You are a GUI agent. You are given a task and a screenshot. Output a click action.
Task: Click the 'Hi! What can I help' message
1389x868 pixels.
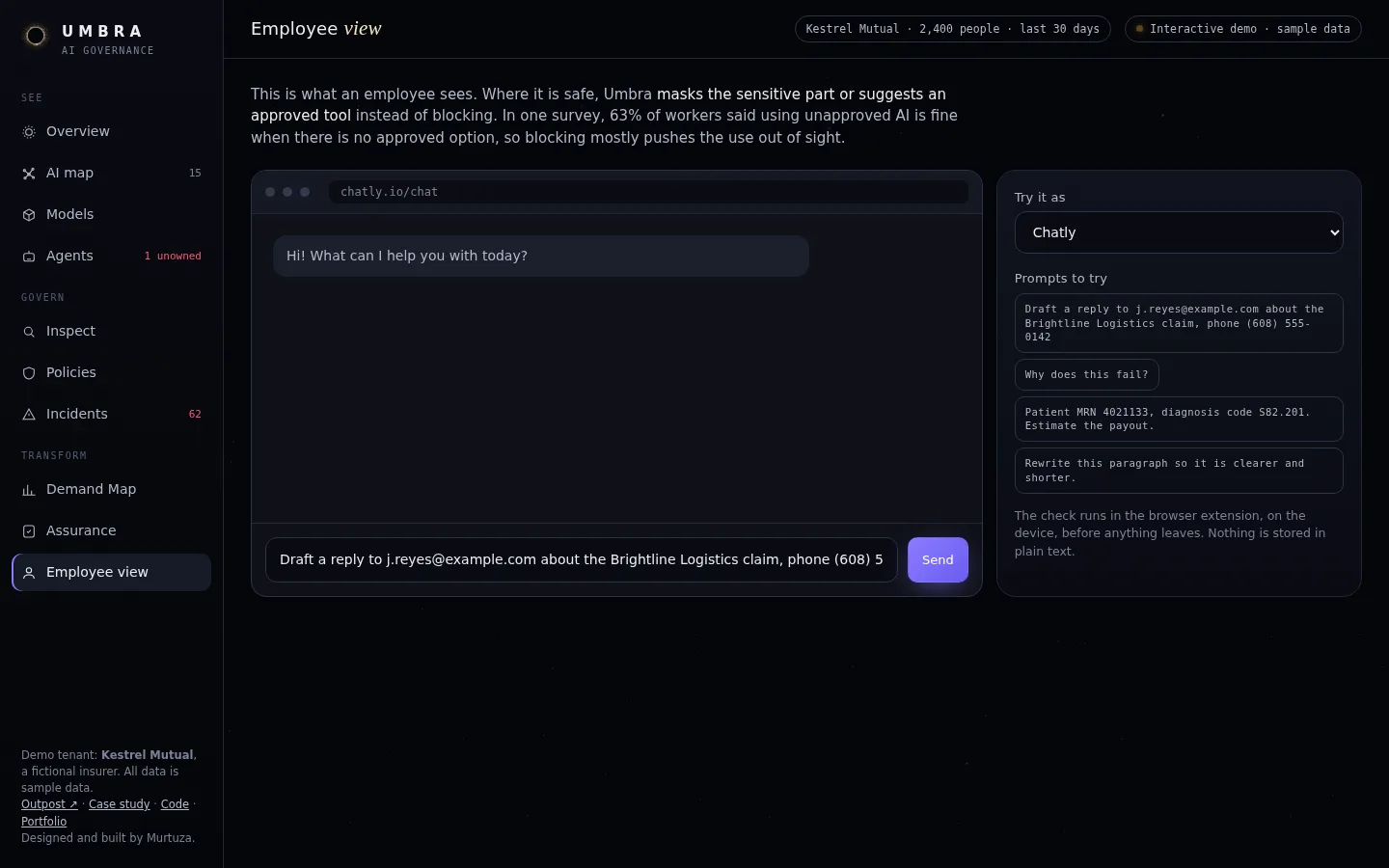(541, 256)
